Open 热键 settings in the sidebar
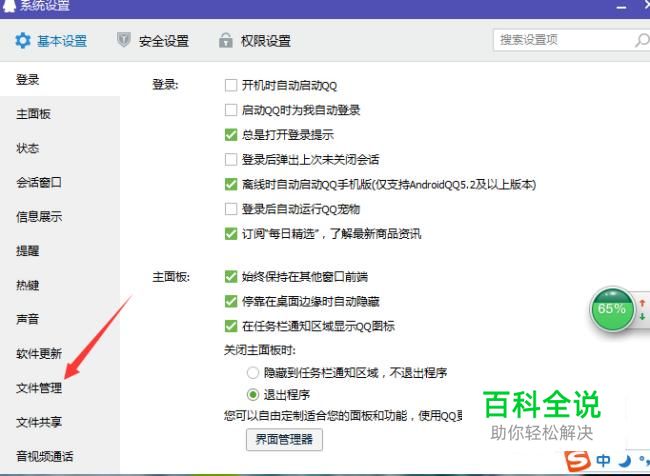 point(27,285)
